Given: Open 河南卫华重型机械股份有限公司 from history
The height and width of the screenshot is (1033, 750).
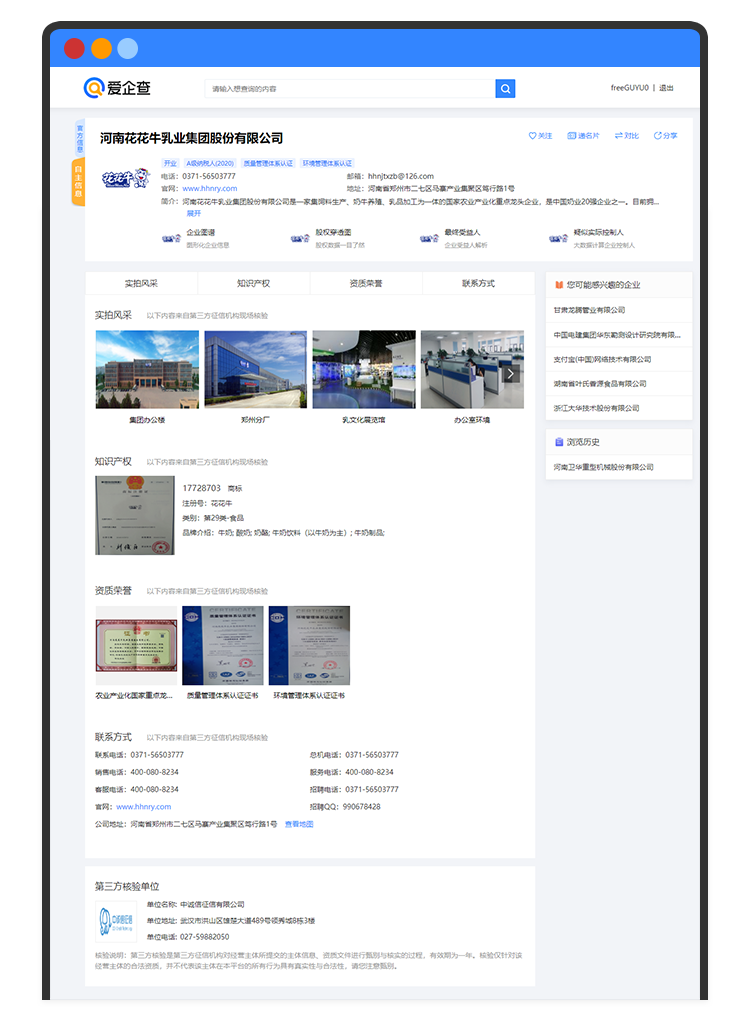Looking at the screenshot, I should [x=604, y=467].
